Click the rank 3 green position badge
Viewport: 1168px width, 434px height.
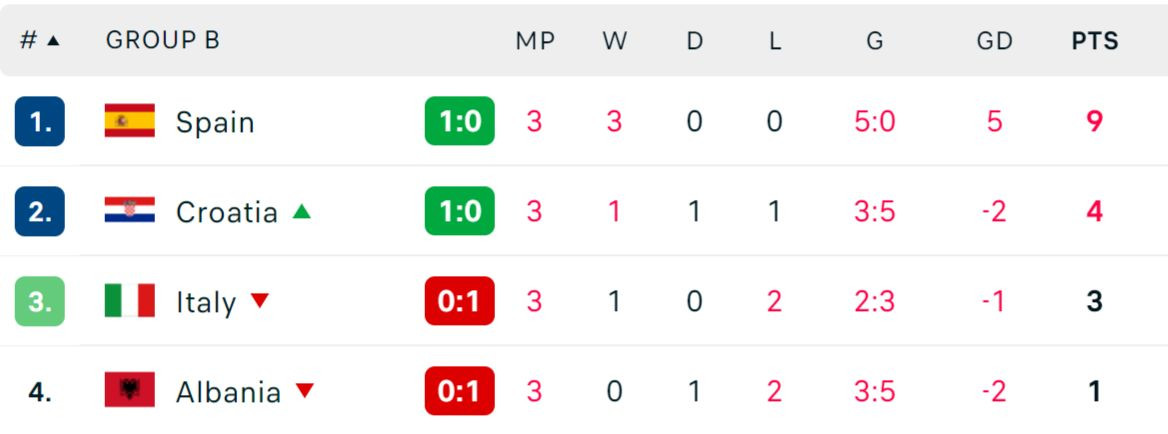[40, 301]
